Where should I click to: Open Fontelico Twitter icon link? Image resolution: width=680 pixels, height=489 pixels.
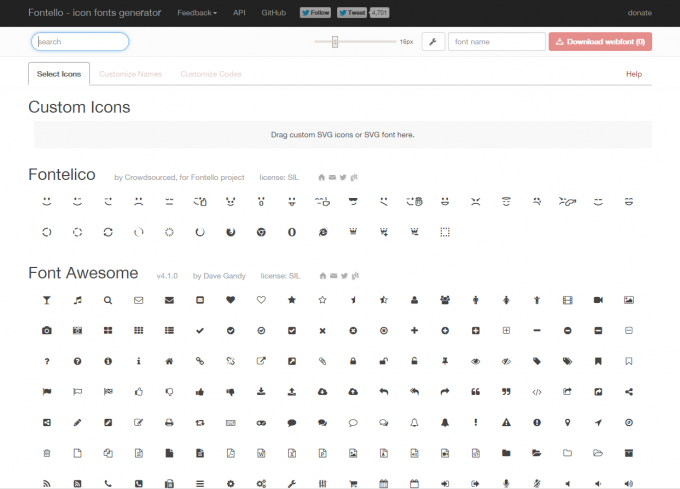(x=343, y=177)
